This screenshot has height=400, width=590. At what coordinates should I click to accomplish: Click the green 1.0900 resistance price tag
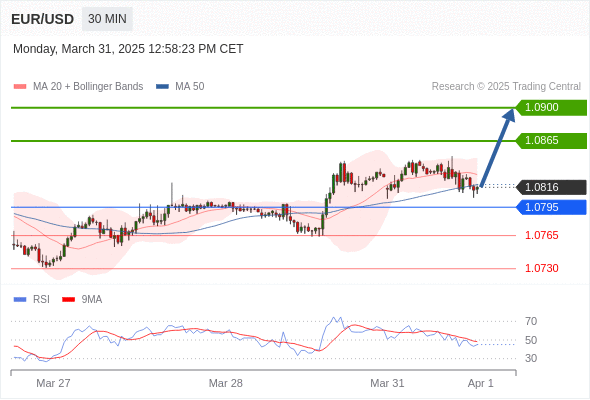[x=551, y=108]
